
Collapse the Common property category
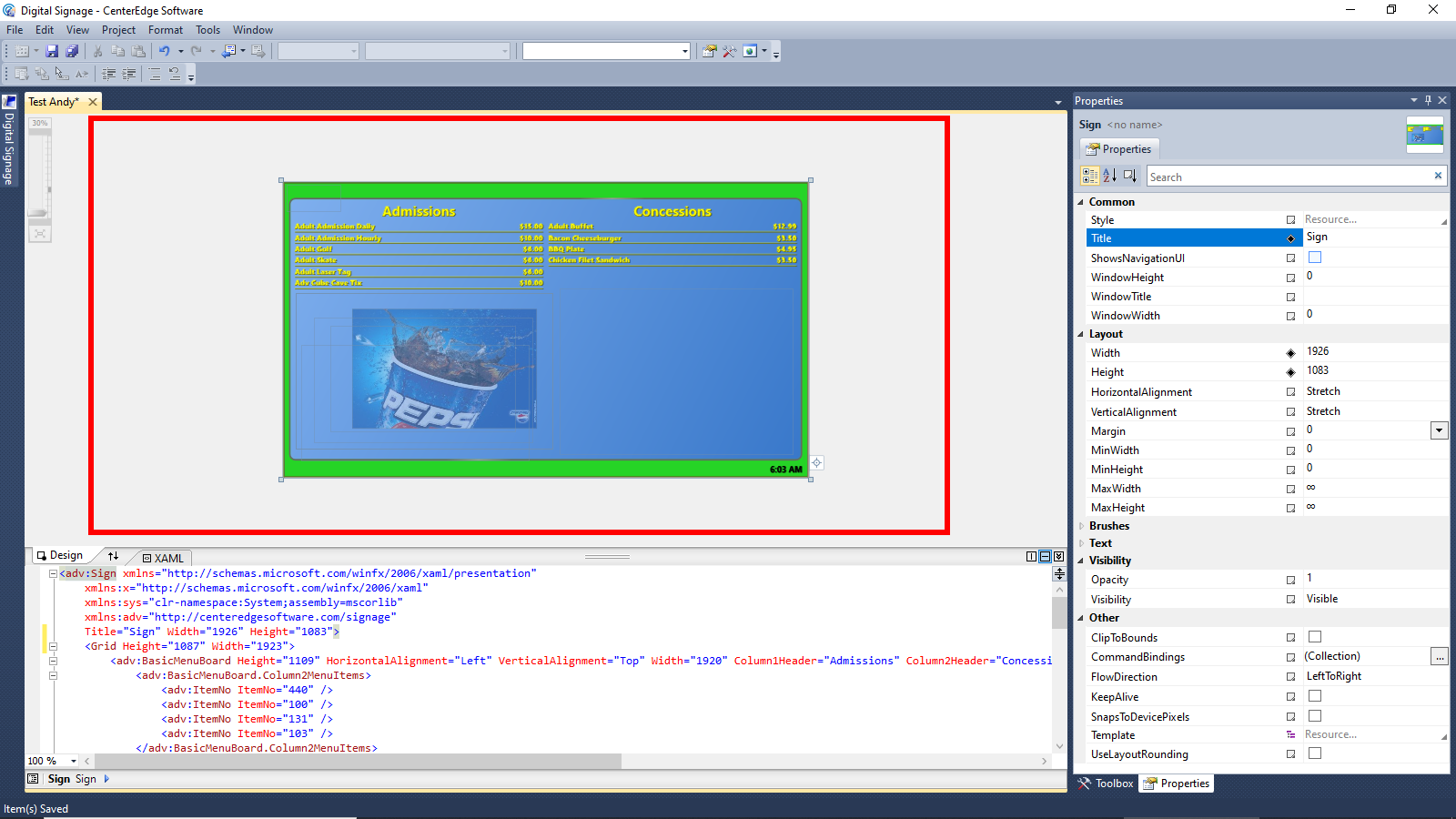click(1081, 202)
